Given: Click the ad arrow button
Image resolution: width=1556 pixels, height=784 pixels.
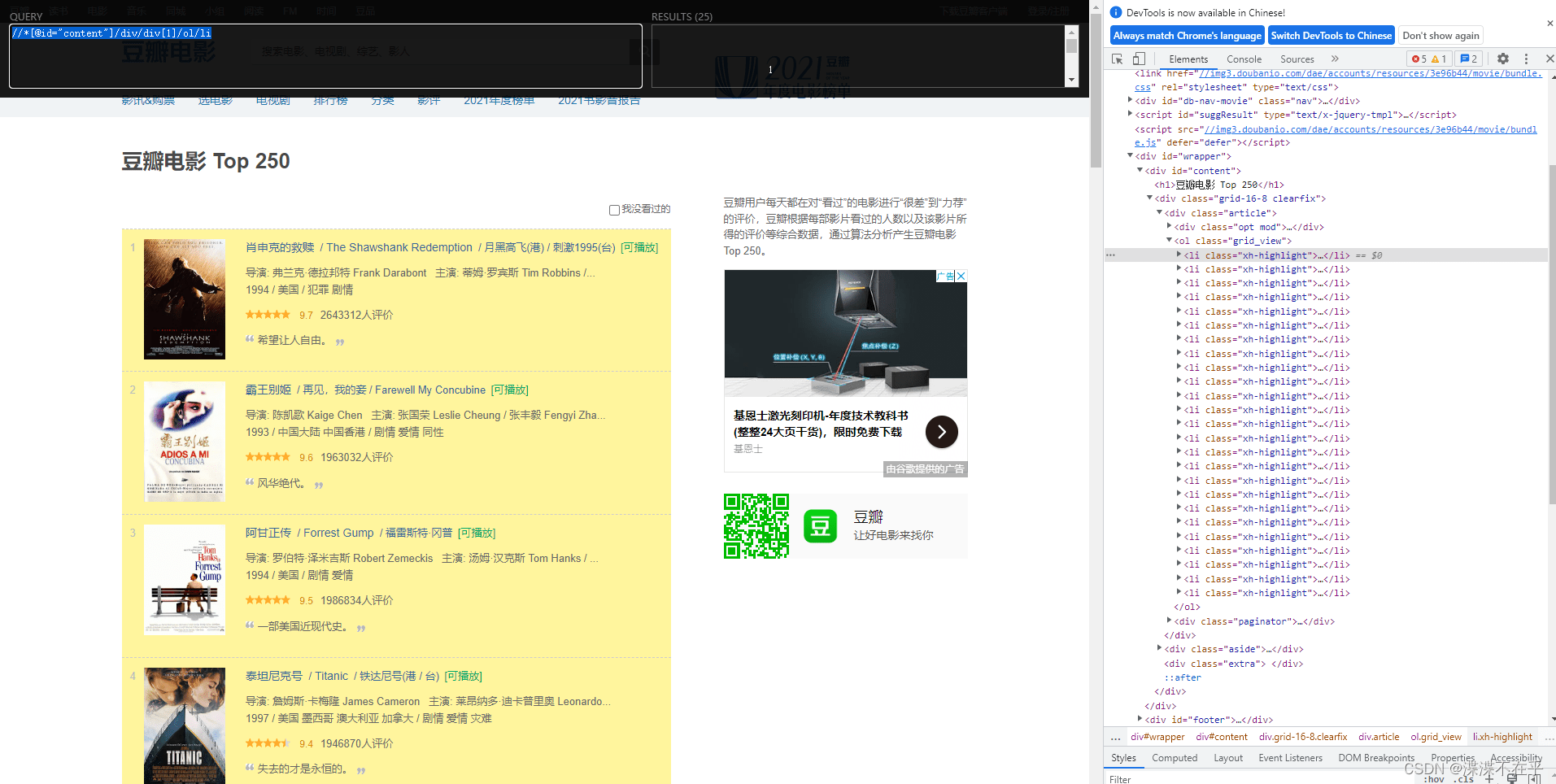Looking at the screenshot, I should (941, 432).
